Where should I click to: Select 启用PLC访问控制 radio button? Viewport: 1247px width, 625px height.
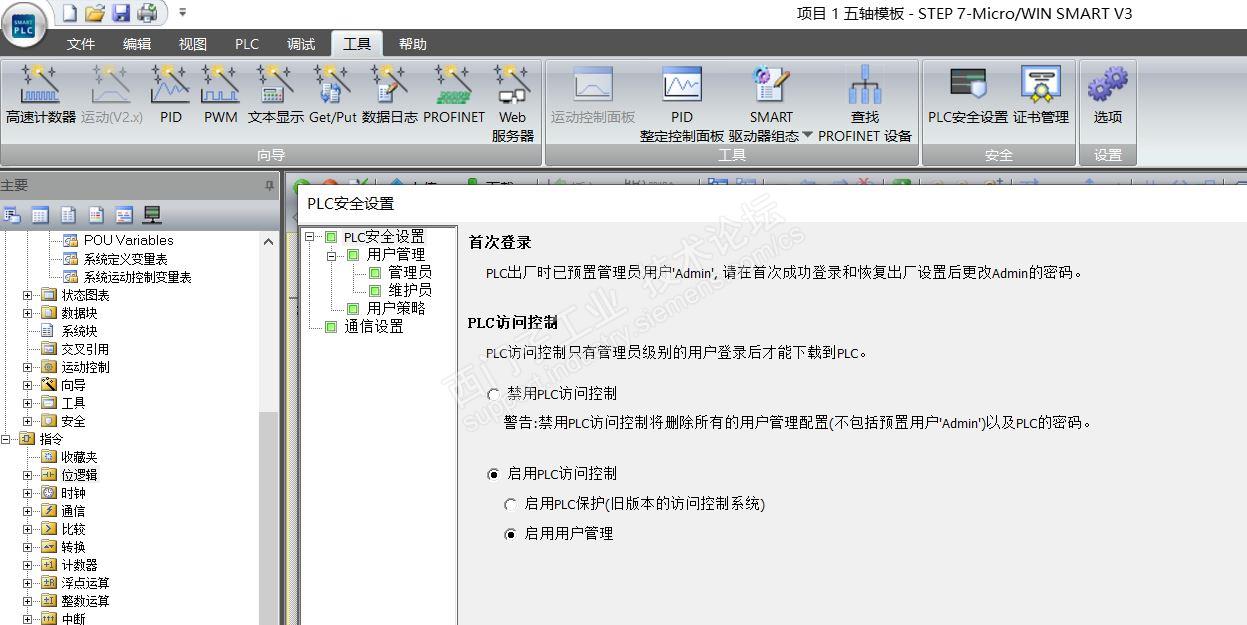tap(493, 474)
